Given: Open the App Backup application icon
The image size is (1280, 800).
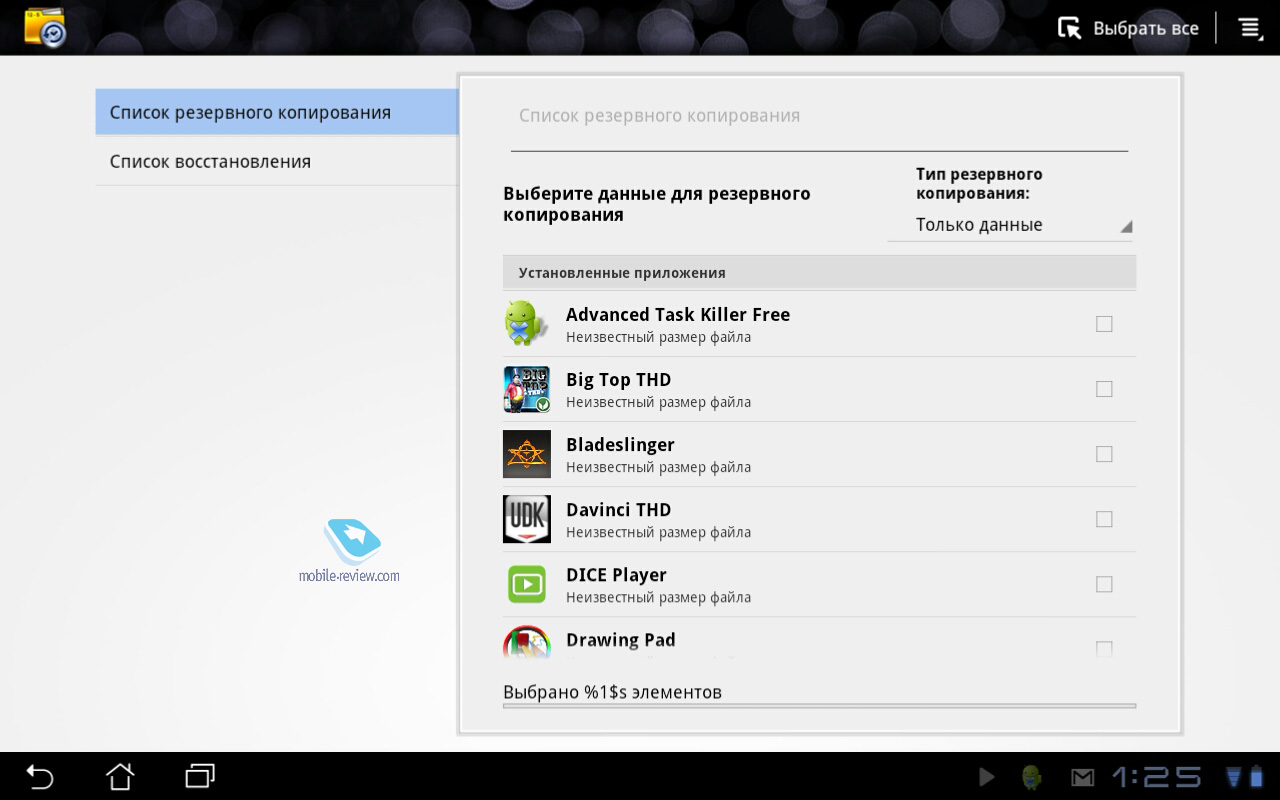Looking at the screenshot, I should (x=45, y=28).
